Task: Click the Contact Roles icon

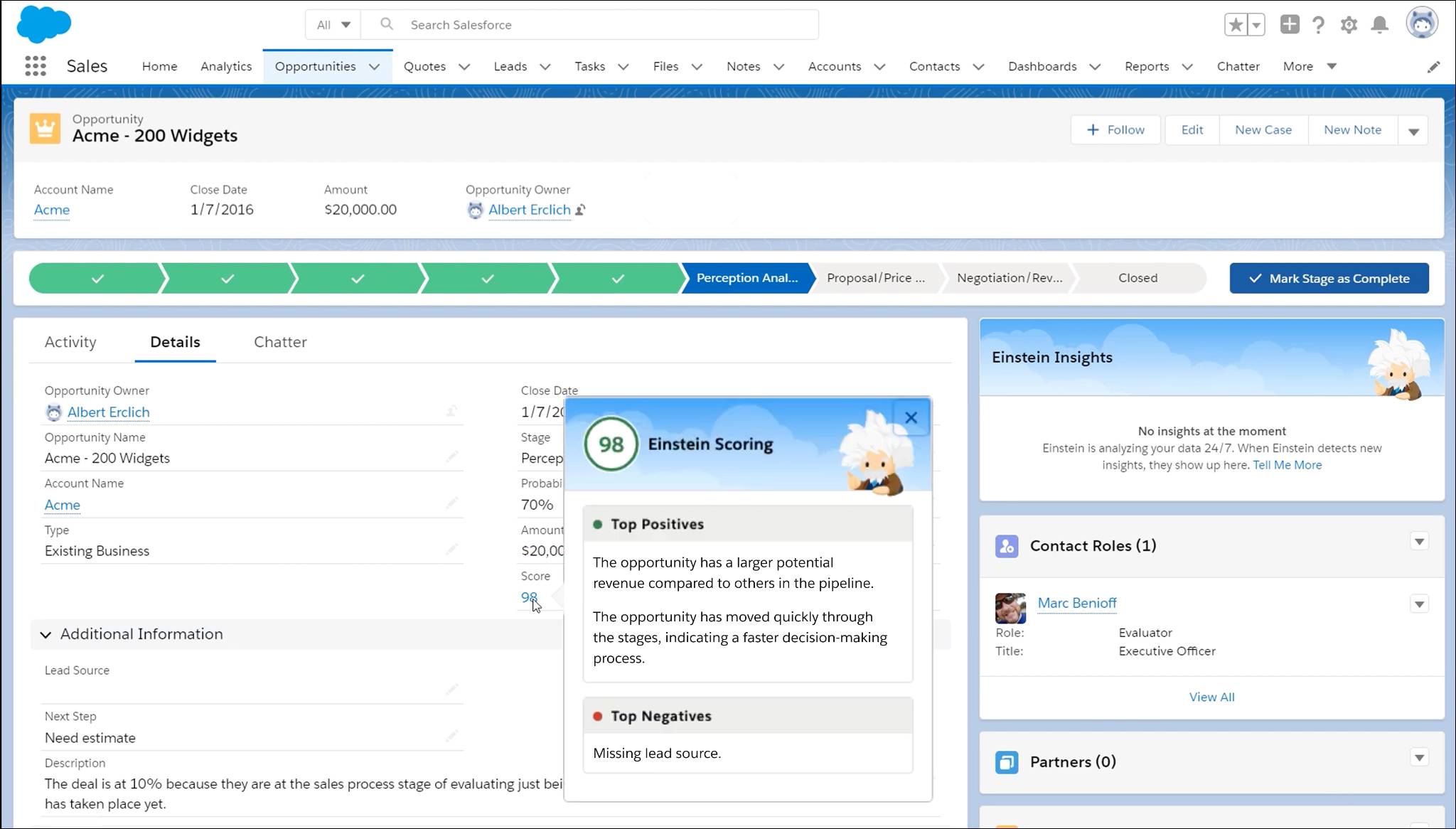Action: point(1007,546)
